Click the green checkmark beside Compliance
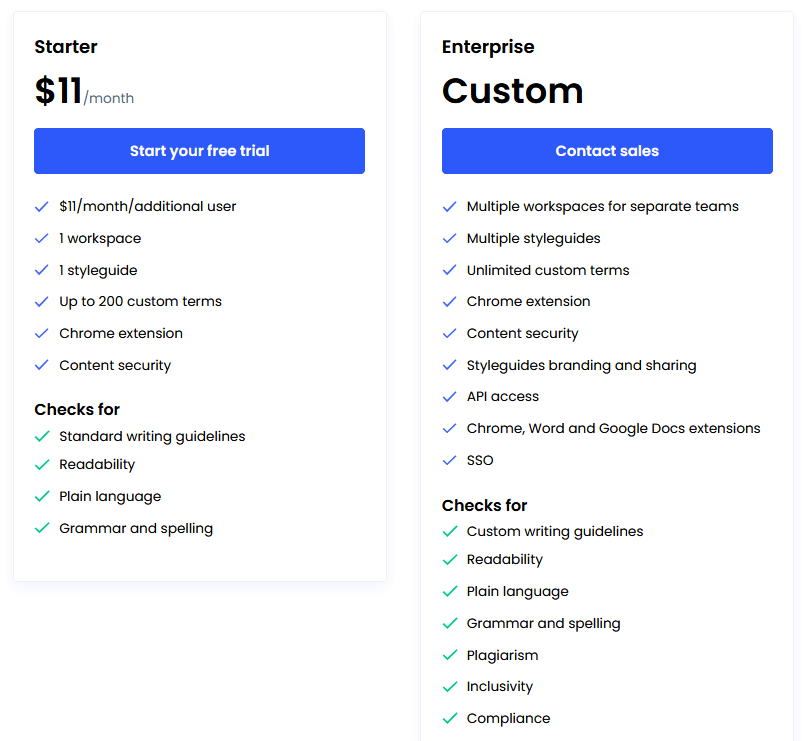 pos(449,719)
